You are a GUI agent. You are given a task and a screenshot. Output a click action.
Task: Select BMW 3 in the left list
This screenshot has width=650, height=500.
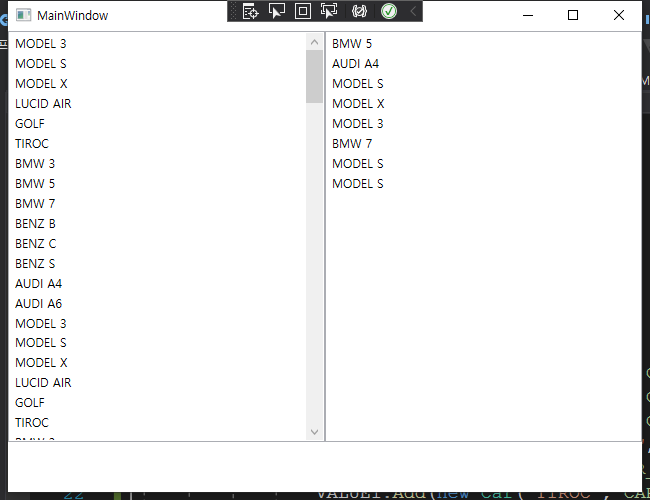157,164
